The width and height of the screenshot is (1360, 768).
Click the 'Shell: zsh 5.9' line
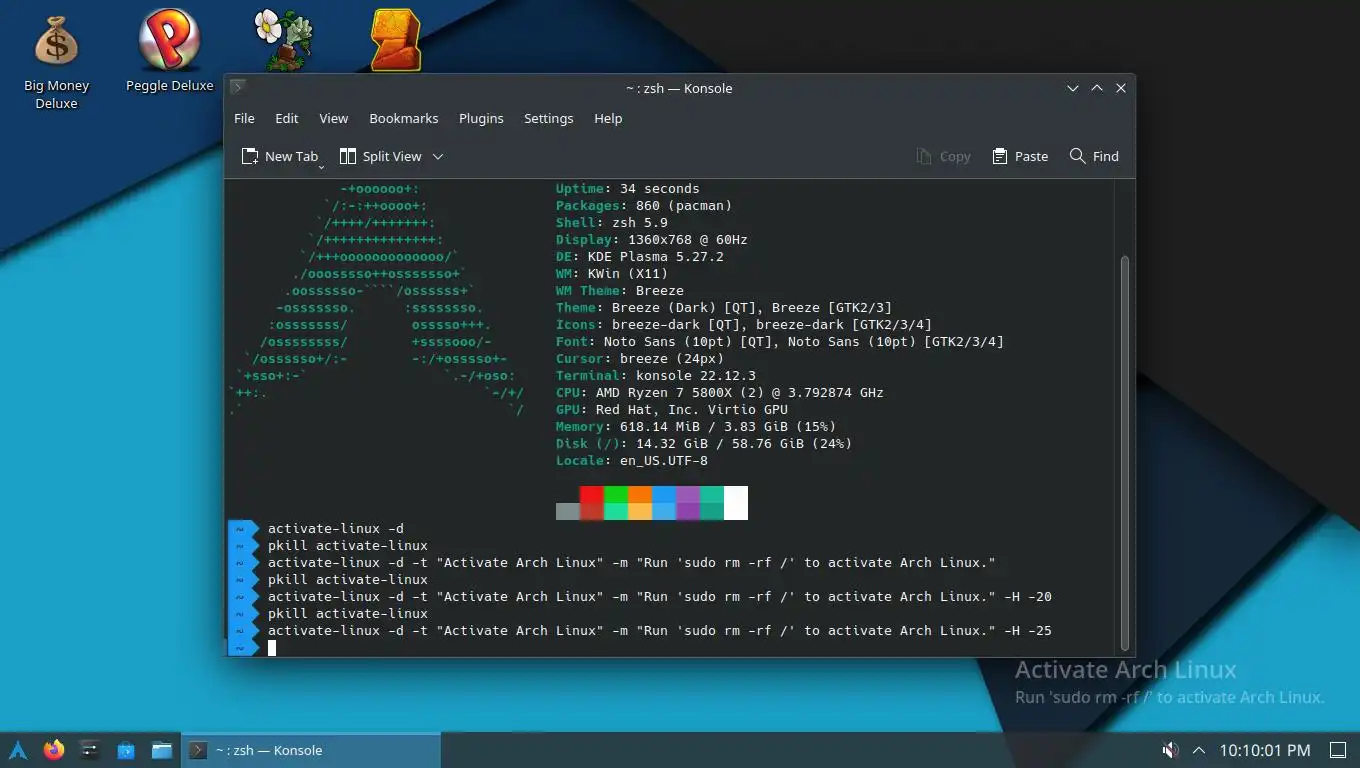pos(612,223)
